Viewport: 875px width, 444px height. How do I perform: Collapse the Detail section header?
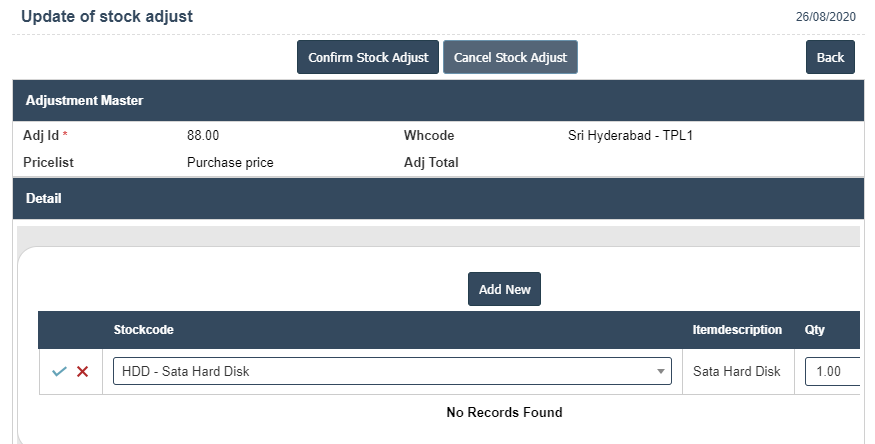point(43,199)
